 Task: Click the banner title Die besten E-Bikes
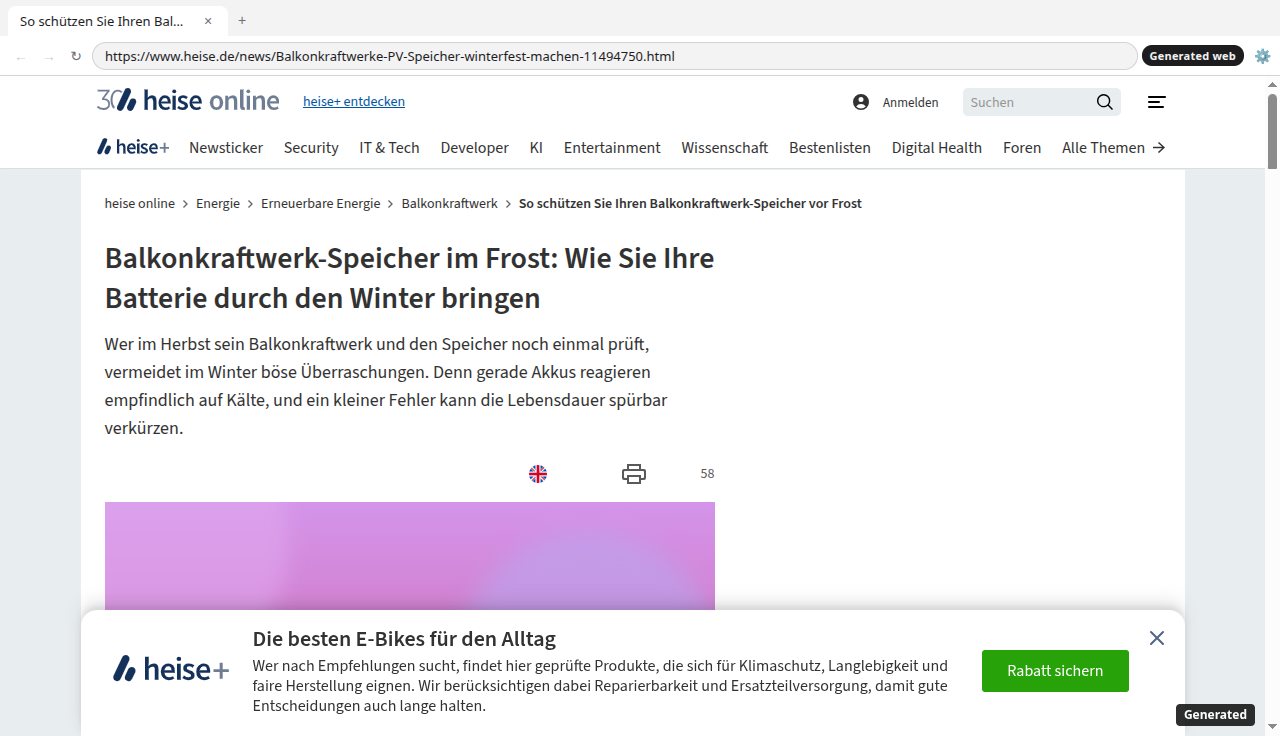(404, 639)
